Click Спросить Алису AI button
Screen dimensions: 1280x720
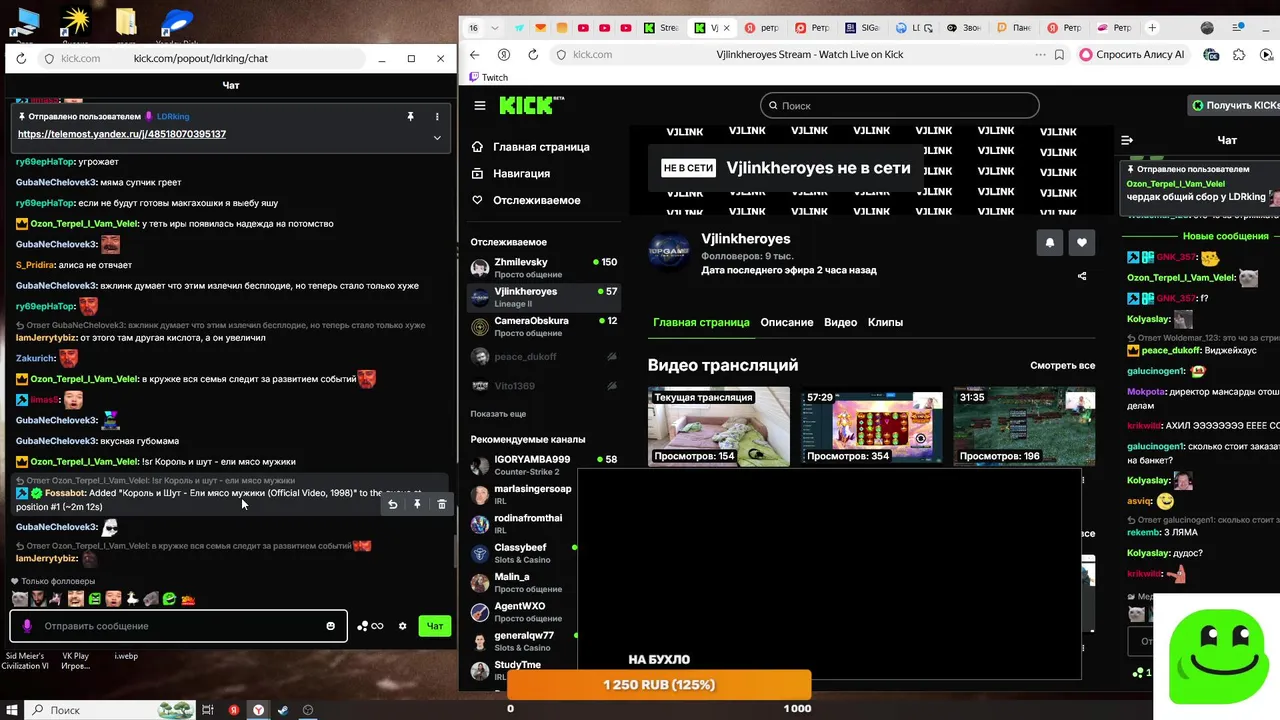tap(1133, 55)
